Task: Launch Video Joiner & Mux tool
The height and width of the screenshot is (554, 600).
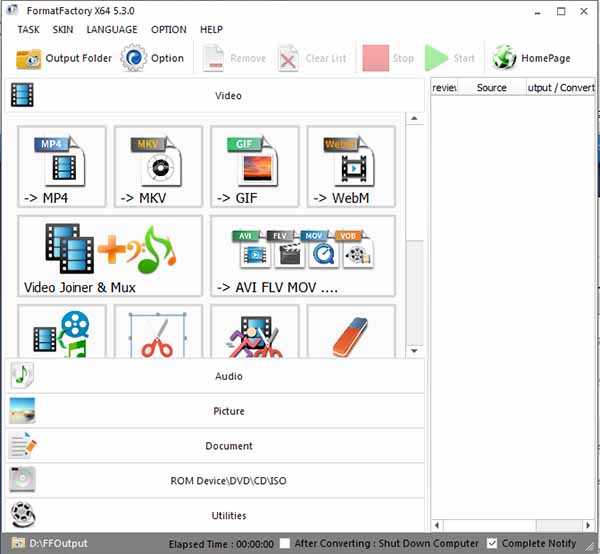Action: pos(110,256)
